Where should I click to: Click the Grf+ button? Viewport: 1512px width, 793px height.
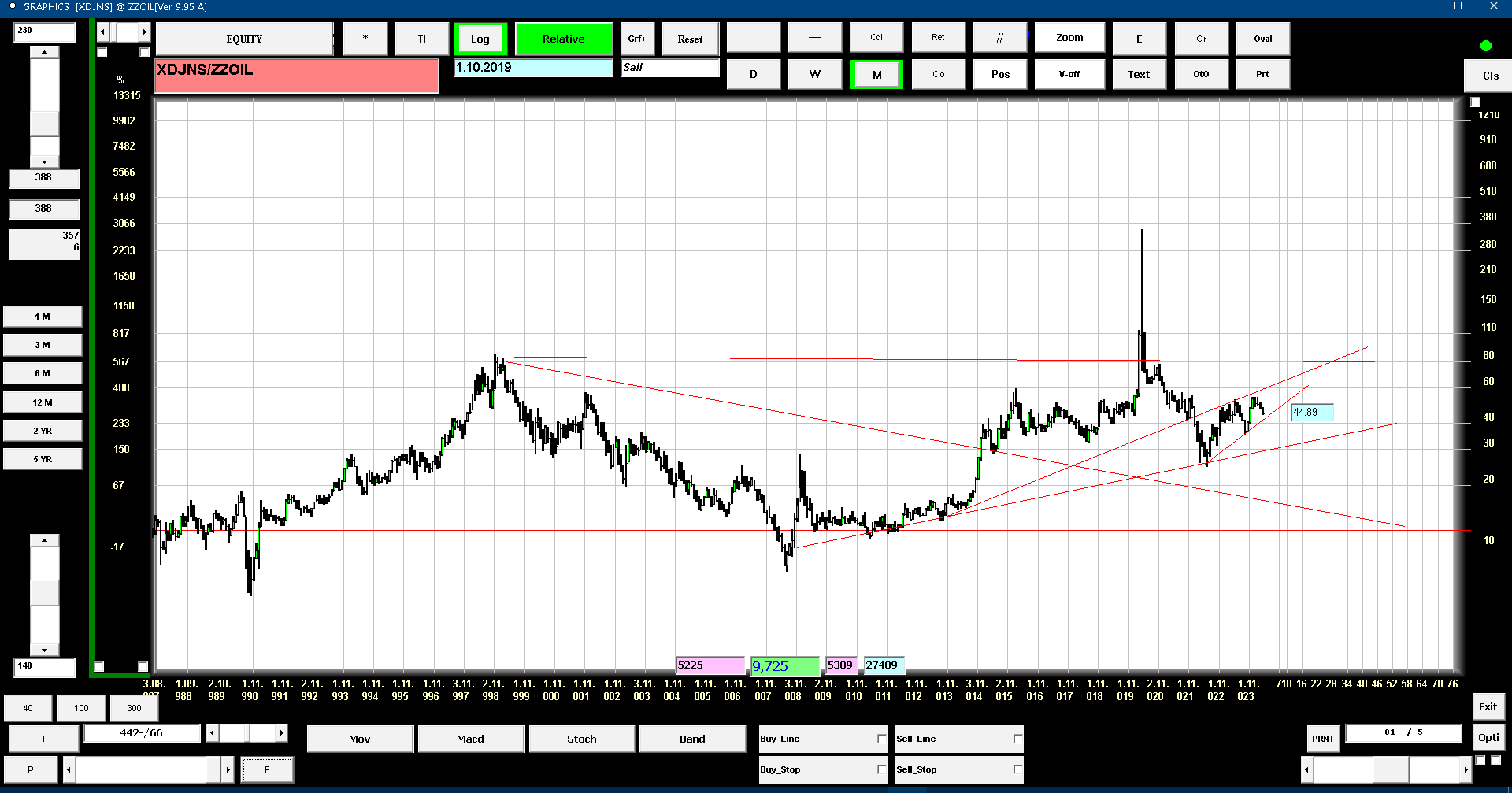click(637, 39)
